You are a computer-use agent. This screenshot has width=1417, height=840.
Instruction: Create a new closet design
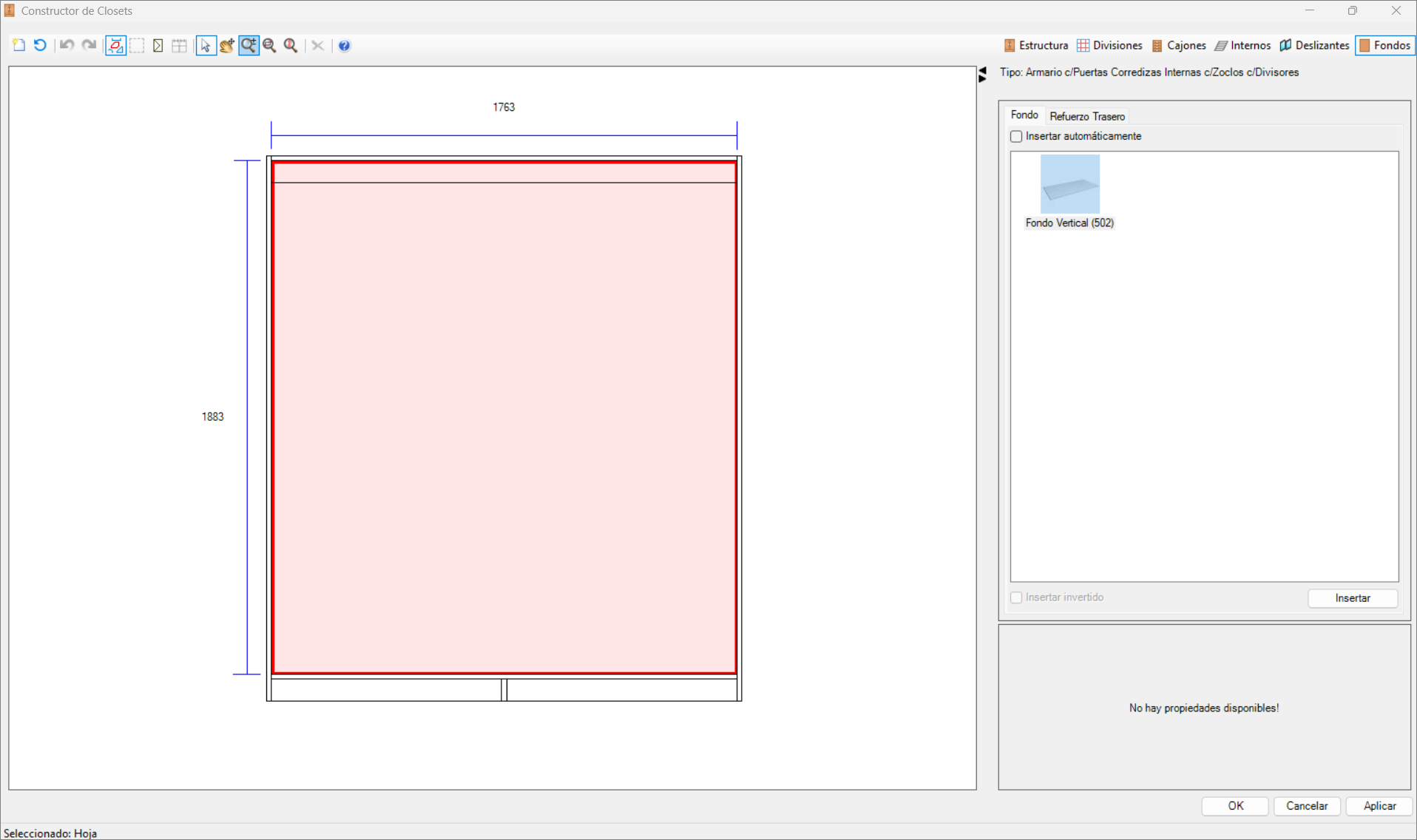click(18, 45)
